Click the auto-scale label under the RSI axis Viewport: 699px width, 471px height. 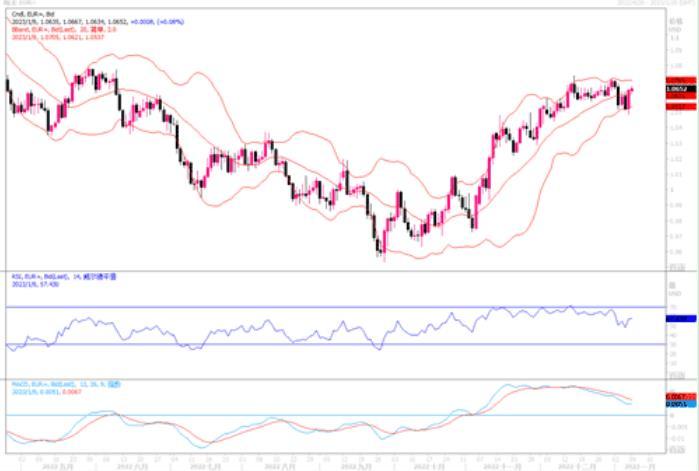[x=677, y=373]
